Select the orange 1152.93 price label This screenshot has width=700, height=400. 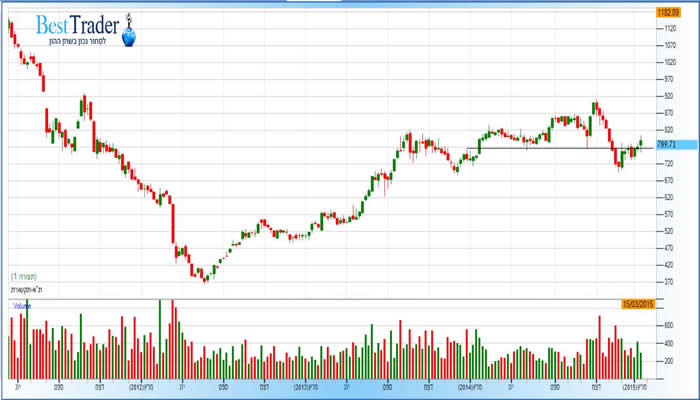click(667, 12)
